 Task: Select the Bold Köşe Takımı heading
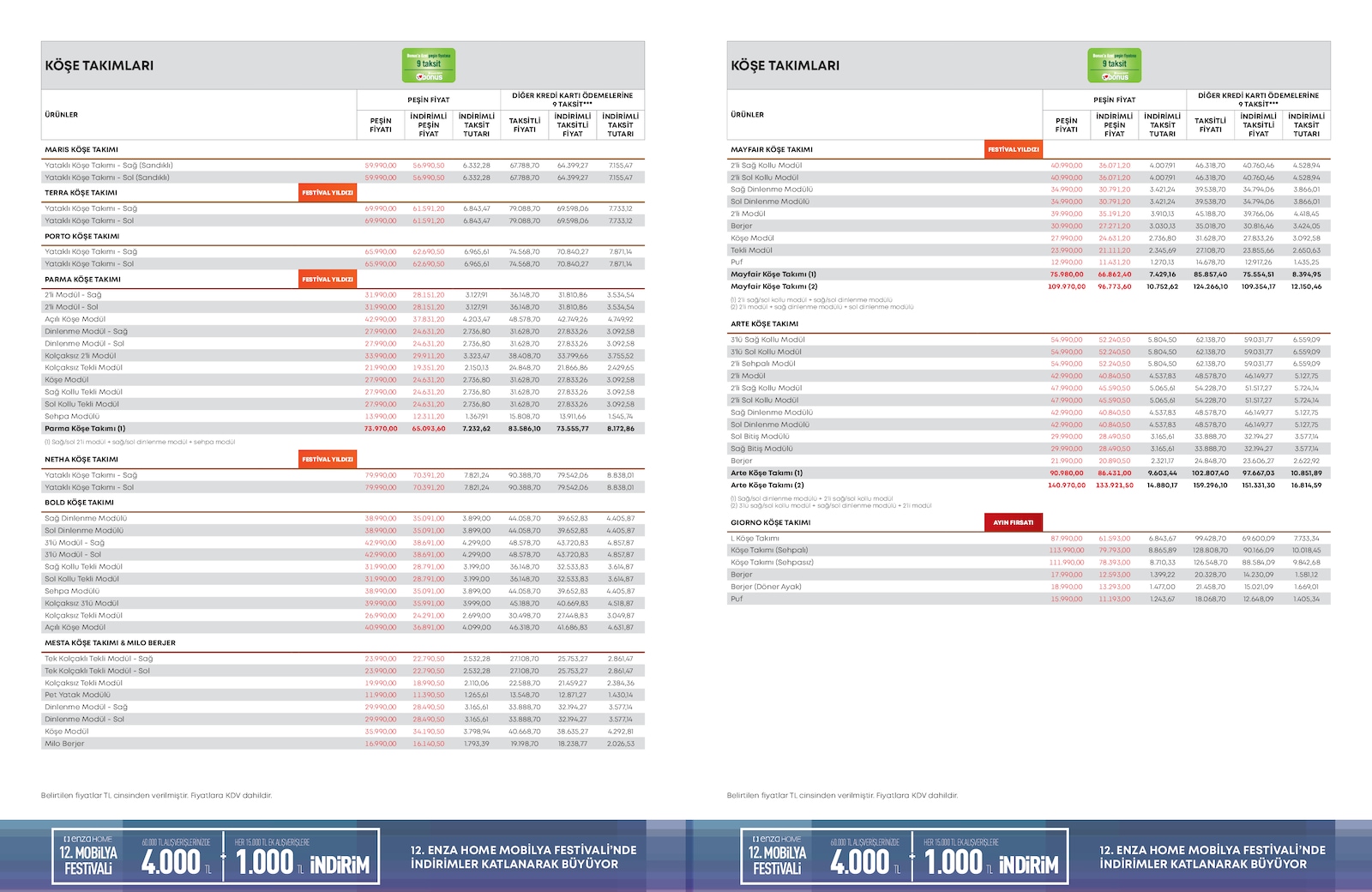[x=80, y=503]
